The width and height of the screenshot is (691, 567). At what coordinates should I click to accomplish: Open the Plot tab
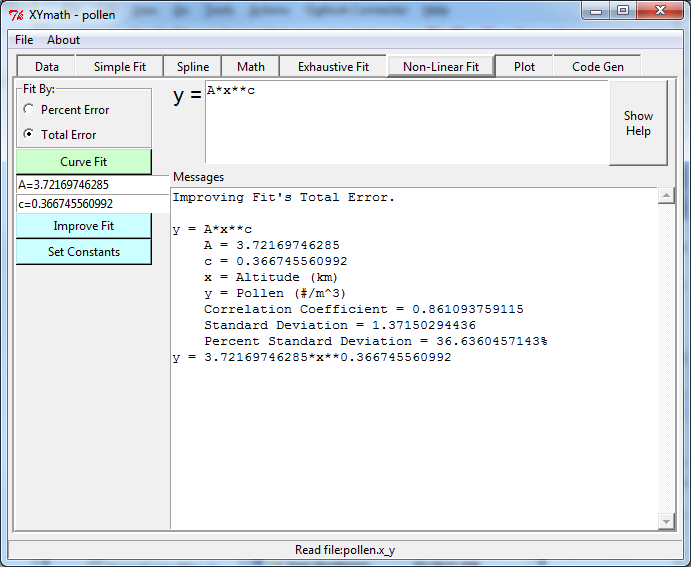coord(524,67)
